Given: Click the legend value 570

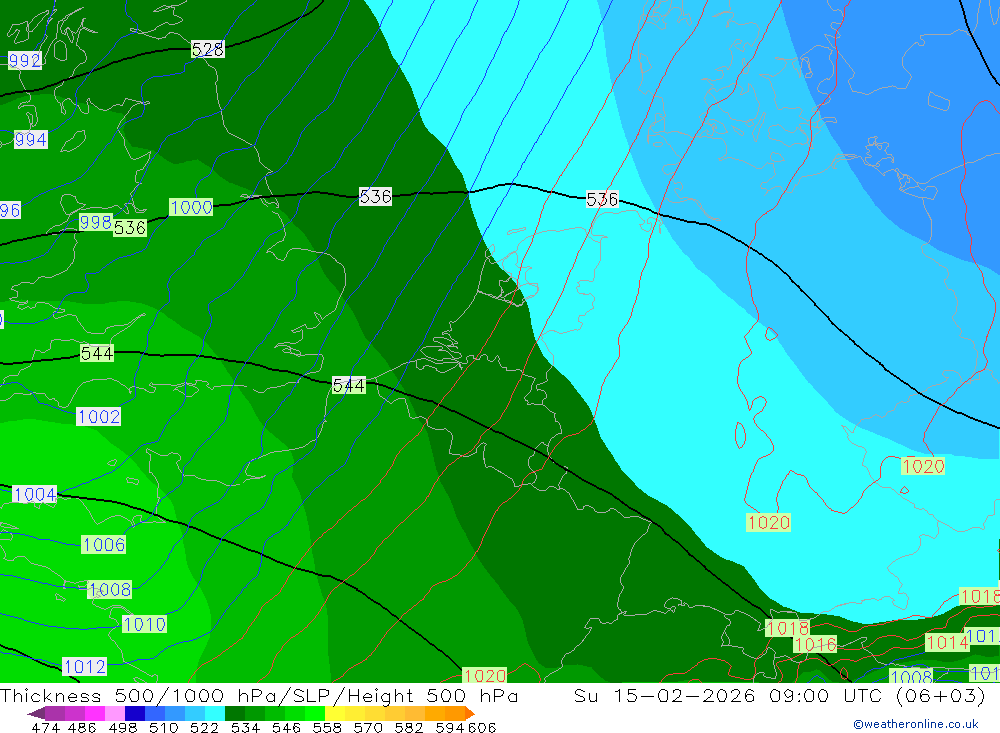Looking at the screenshot, I should [x=367, y=727].
